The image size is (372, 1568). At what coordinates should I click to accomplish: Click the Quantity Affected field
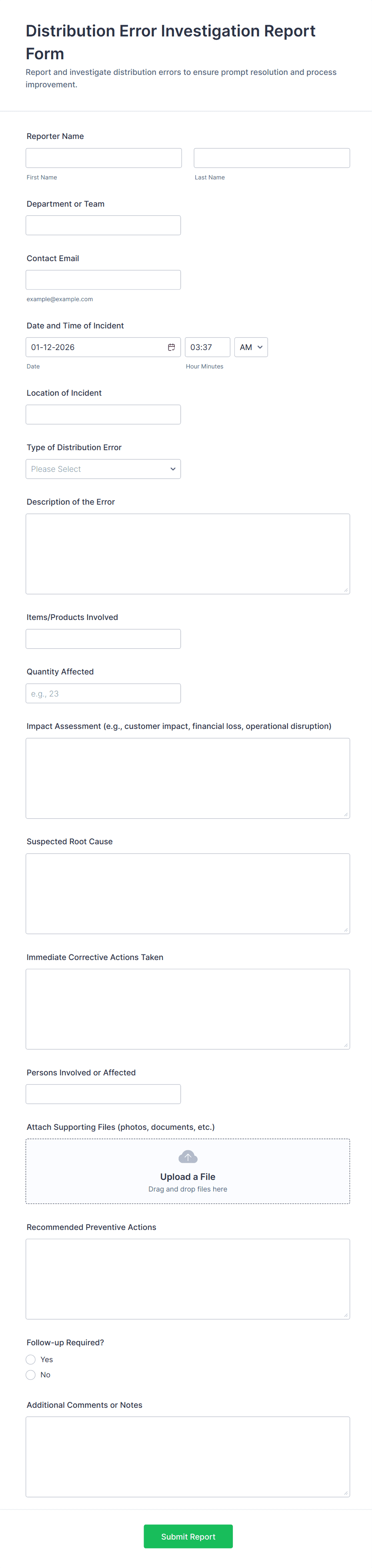point(103,693)
